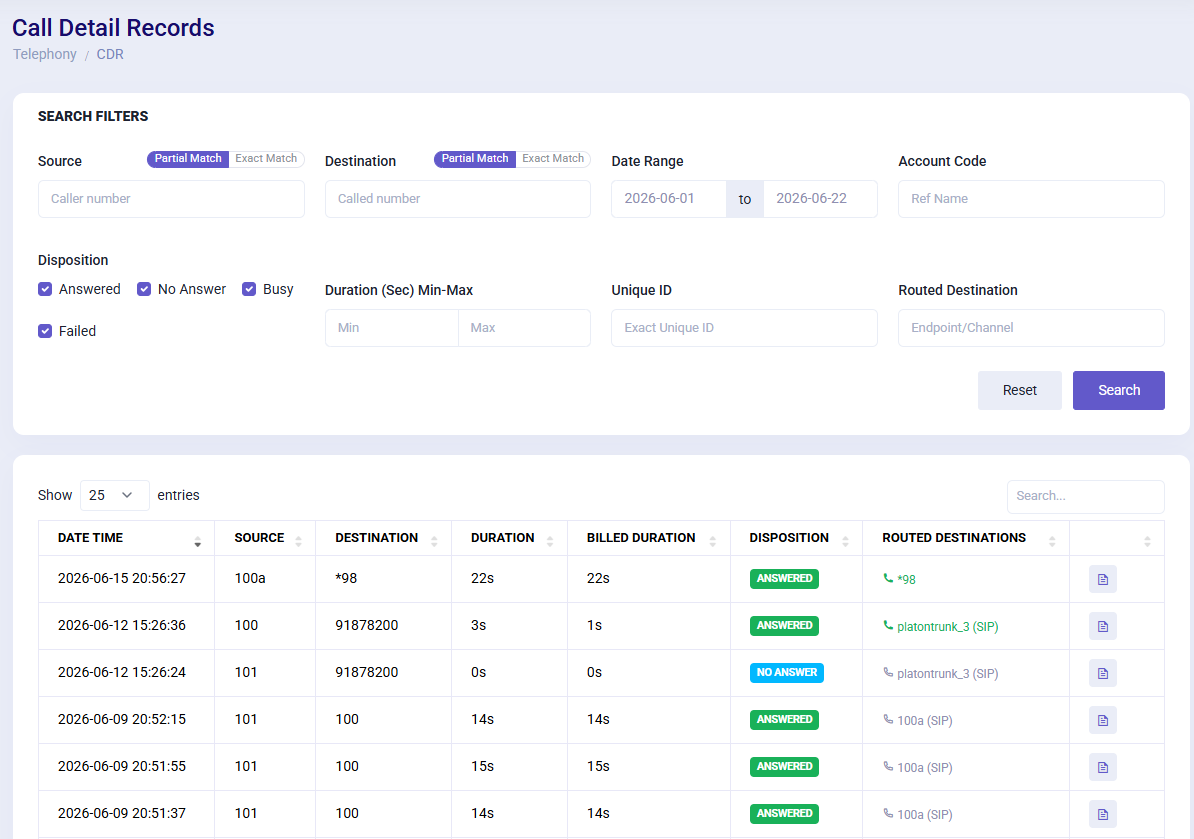
Task: Open the Show entries dropdown
Action: [x=114, y=496]
